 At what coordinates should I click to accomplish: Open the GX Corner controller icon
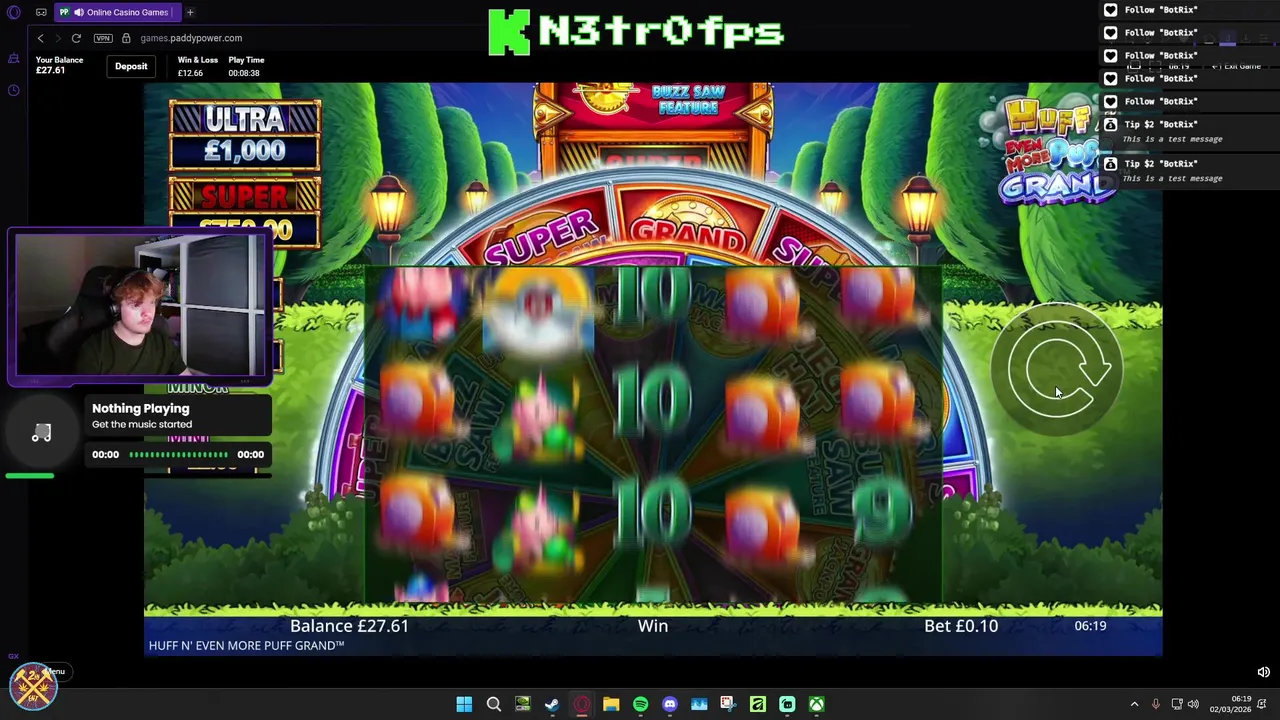click(x=41, y=12)
